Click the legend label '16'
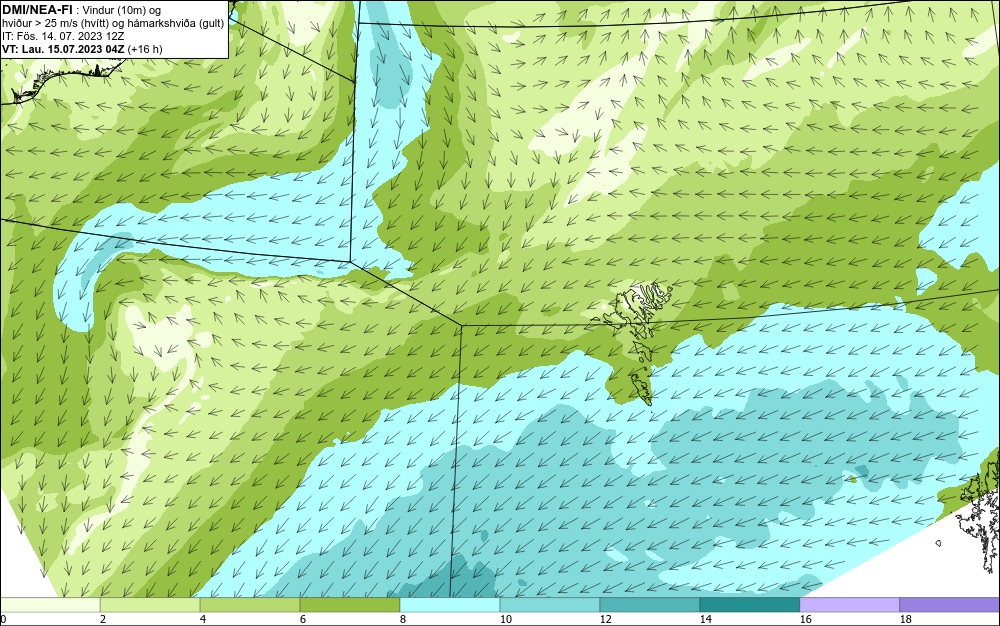 [805, 619]
